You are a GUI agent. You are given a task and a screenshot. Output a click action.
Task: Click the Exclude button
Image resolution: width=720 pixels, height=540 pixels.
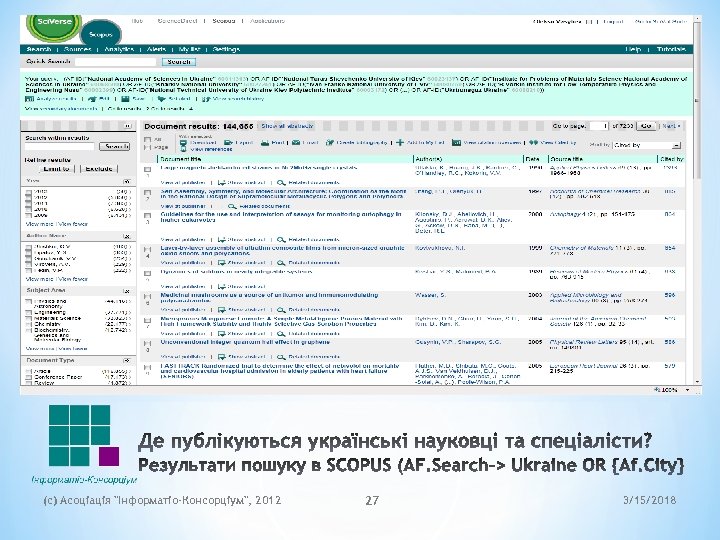99,169
